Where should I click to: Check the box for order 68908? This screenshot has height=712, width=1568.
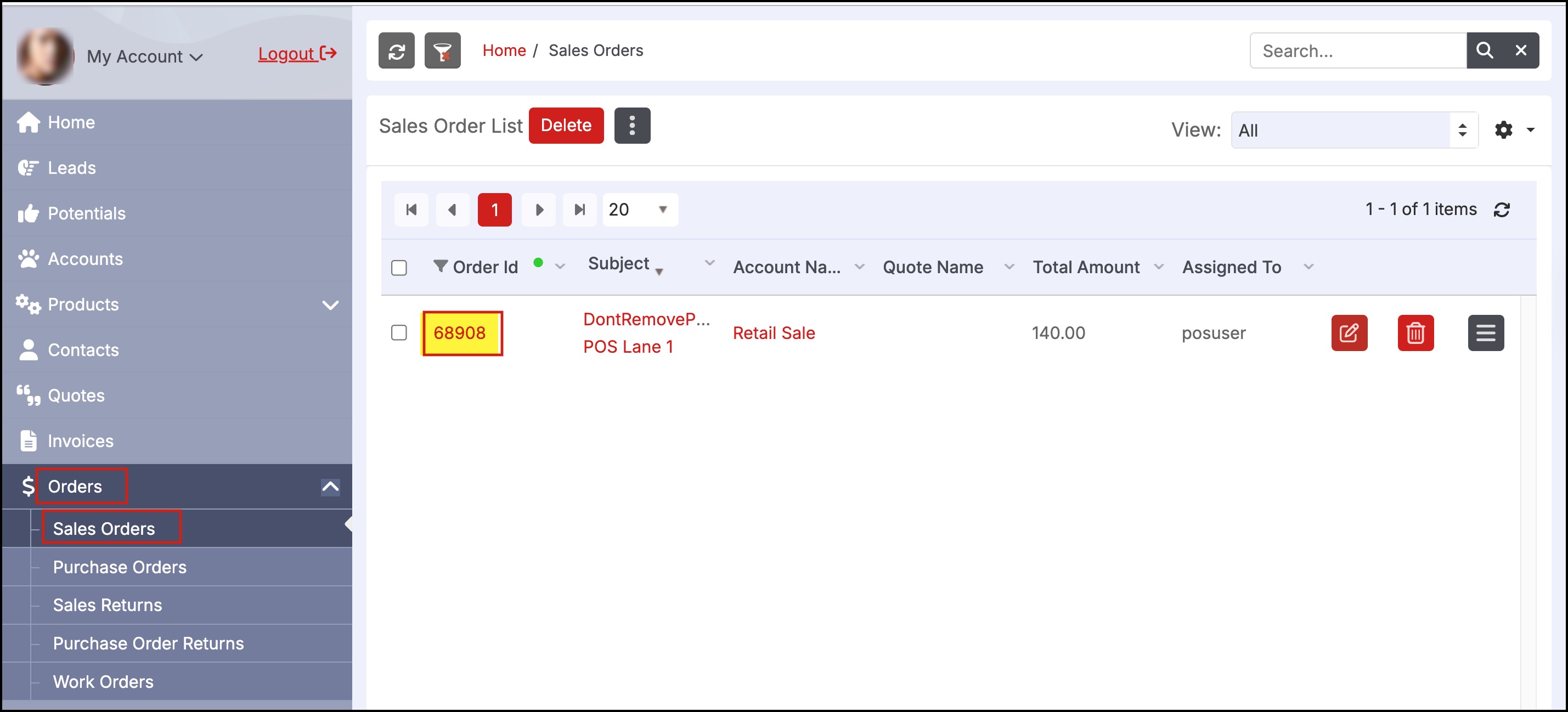(399, 333)
